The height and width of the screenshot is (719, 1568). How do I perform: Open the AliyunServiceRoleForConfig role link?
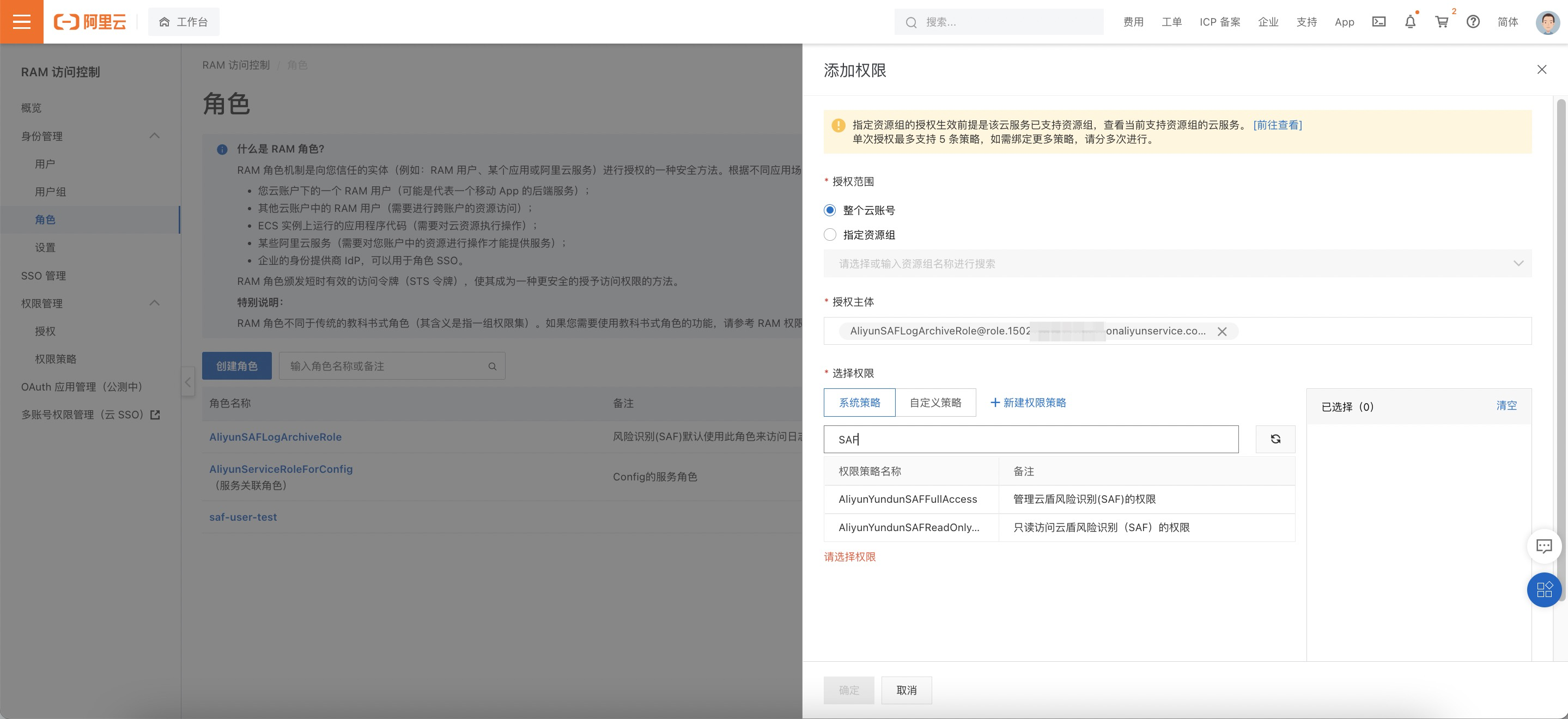point(281,469)
